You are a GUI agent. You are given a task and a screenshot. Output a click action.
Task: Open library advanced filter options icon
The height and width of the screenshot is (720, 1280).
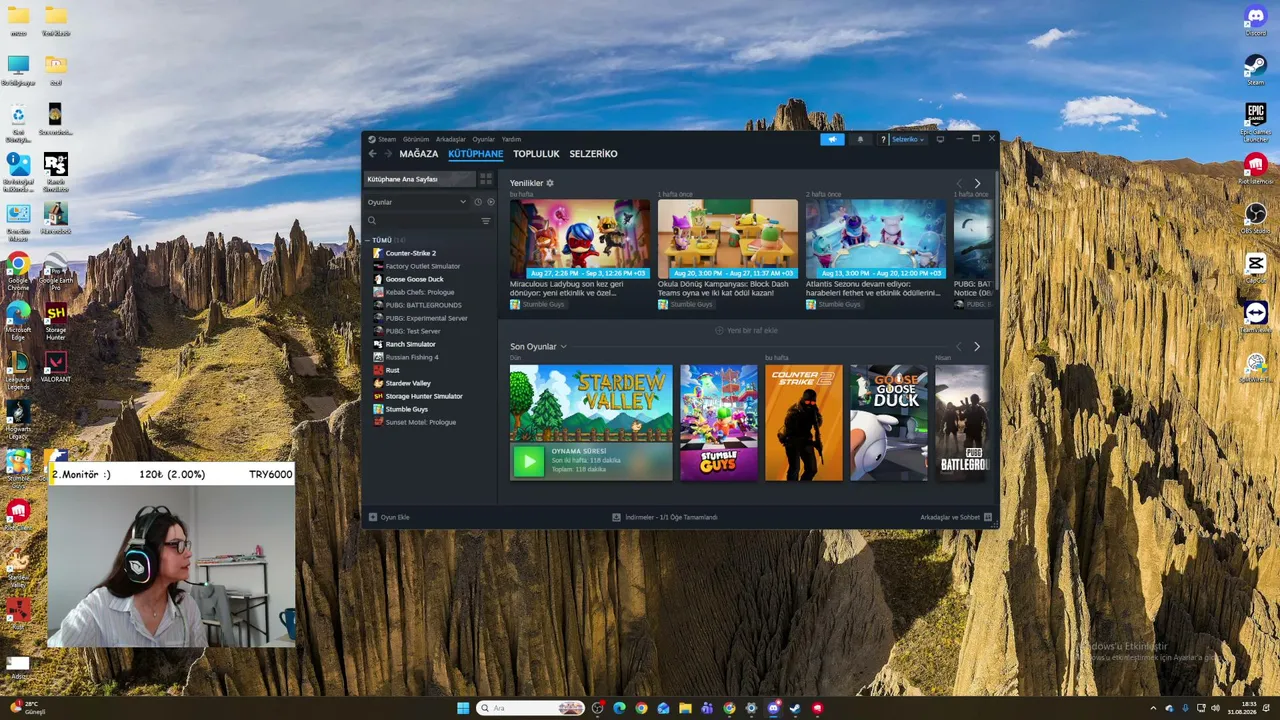[x=486, y=221]
